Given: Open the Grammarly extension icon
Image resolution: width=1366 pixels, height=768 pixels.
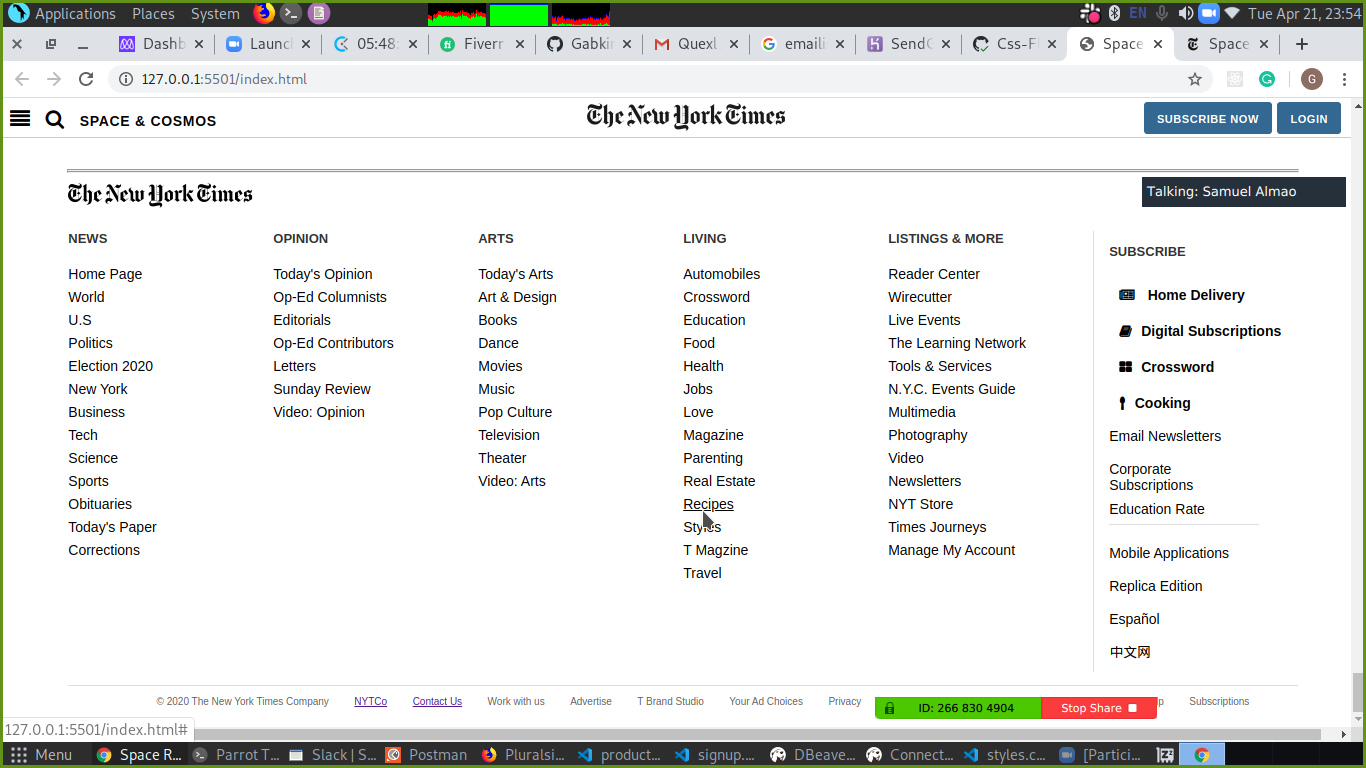Looking at the screenshot, I should click(x=1267, y=79).
